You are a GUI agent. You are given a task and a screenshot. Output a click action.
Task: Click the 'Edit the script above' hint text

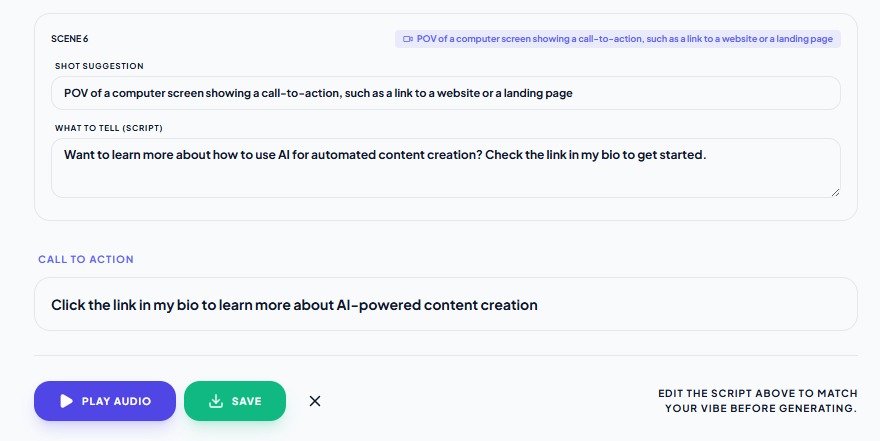click(757, 401)
